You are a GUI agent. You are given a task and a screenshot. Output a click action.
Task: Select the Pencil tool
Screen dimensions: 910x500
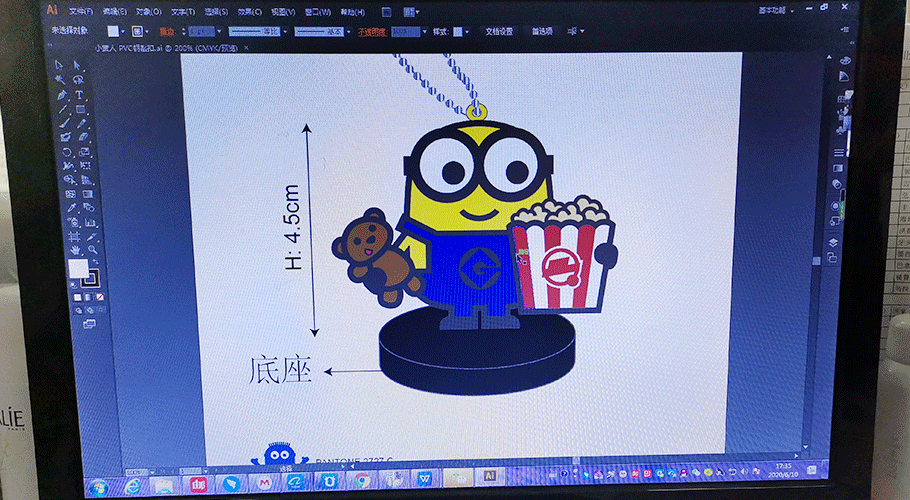(82, 123)
